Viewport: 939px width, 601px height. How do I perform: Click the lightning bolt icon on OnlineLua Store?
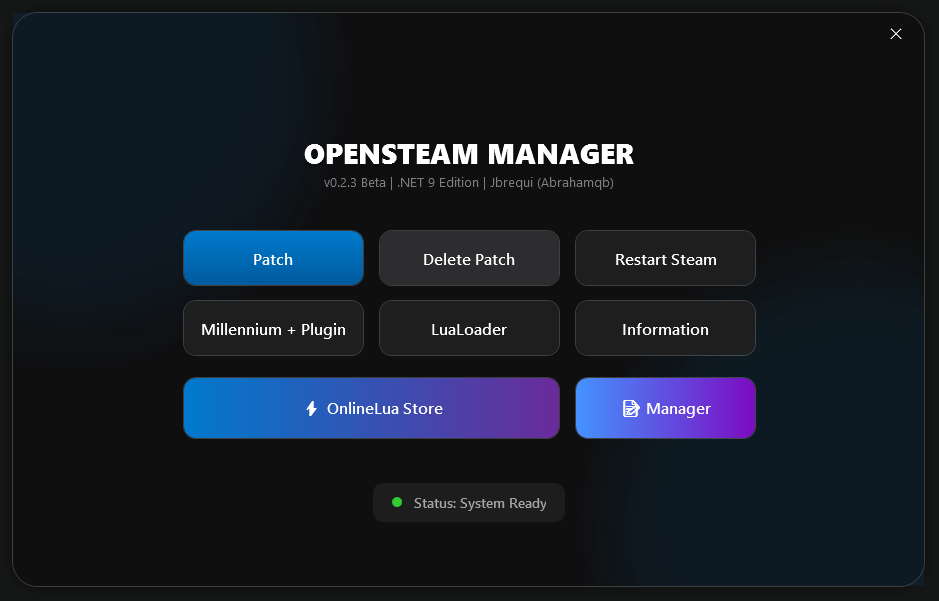pos(311,408)
